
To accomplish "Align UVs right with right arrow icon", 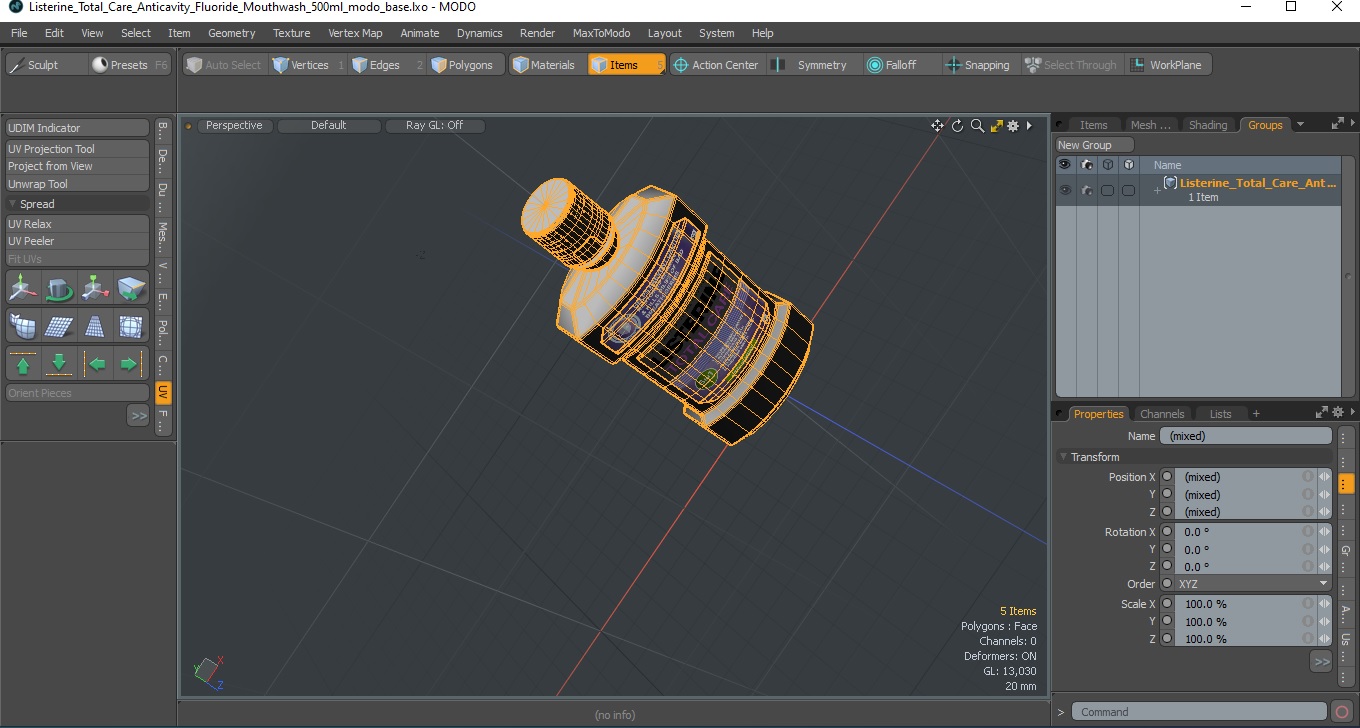I will pos(131,364).
